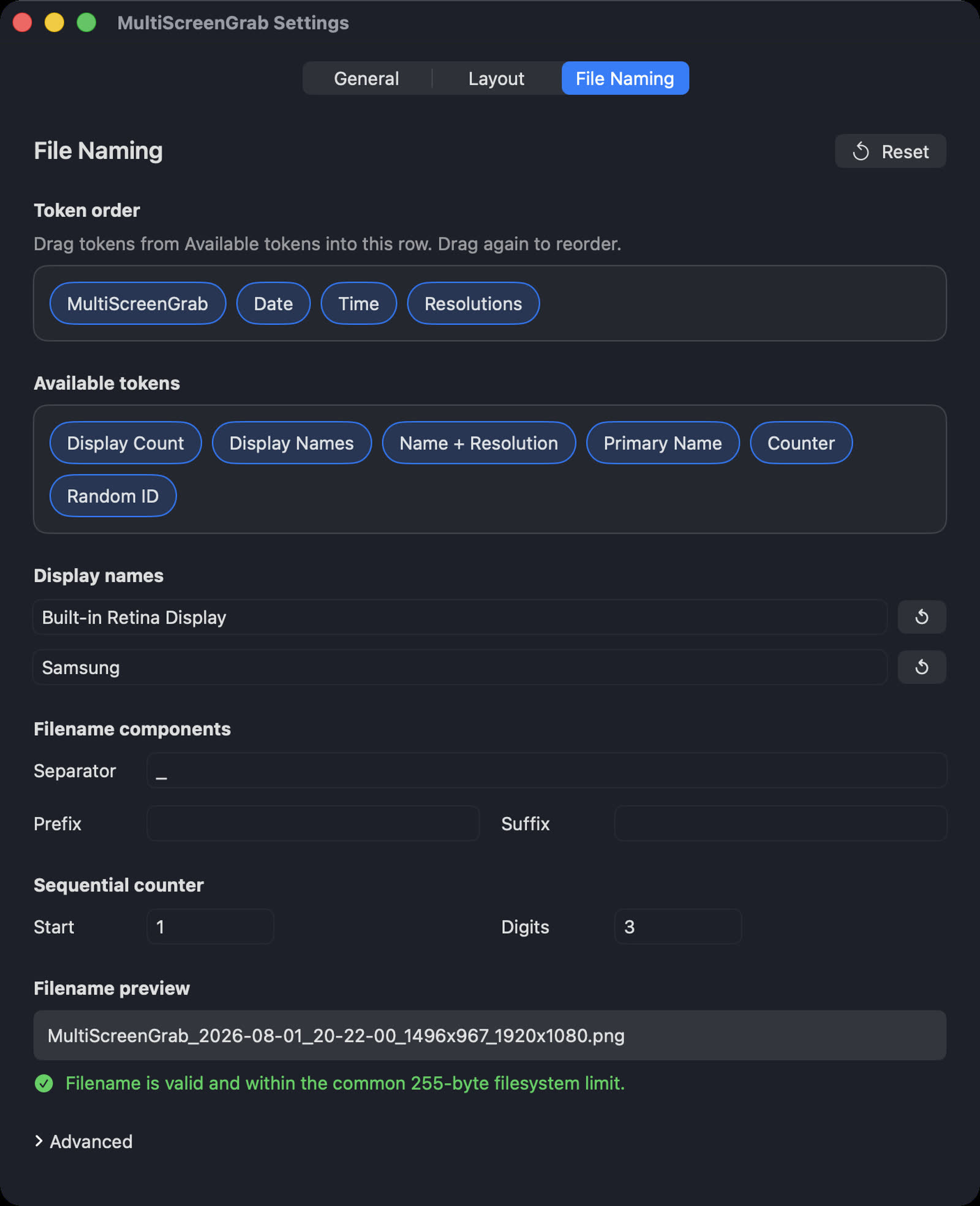980x1206 pixels.
Task: Click the green valid filename checkmark
Action: pos(44,1083)
